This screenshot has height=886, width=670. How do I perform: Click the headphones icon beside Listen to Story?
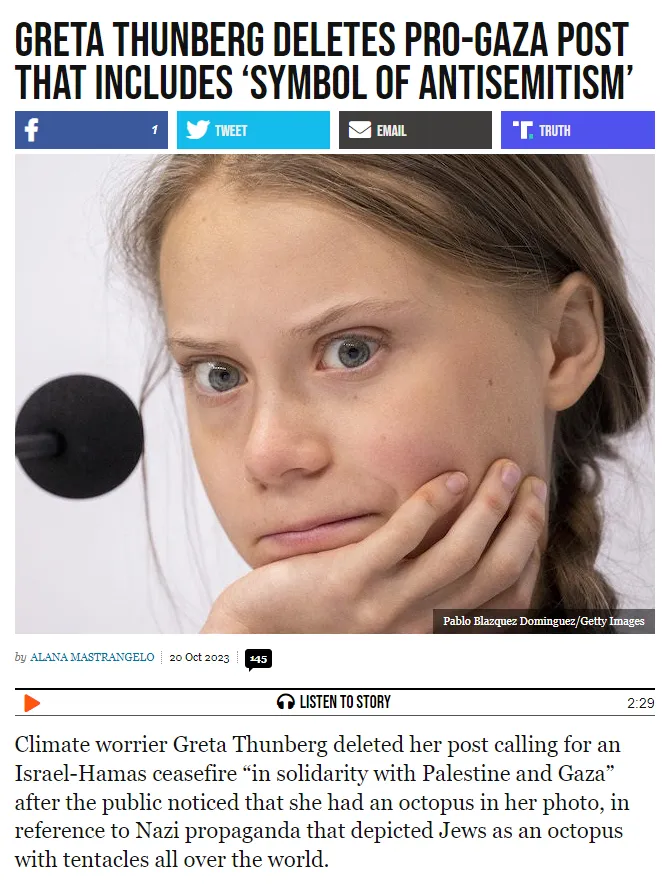[x=286, y=702]
